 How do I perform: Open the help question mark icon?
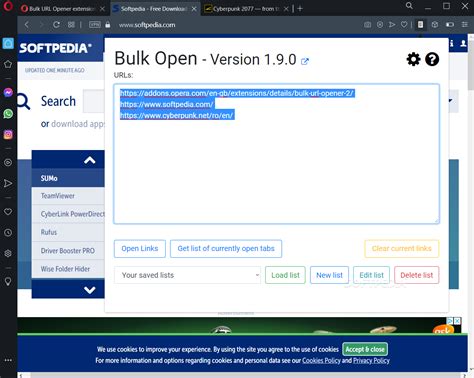[432, 59]
